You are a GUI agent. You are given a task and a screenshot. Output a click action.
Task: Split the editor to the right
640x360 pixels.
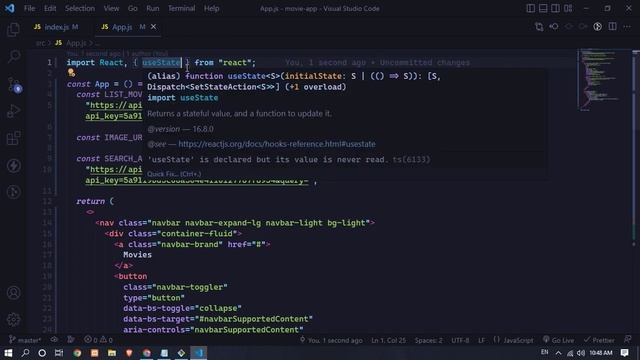(x=613, y=27)
